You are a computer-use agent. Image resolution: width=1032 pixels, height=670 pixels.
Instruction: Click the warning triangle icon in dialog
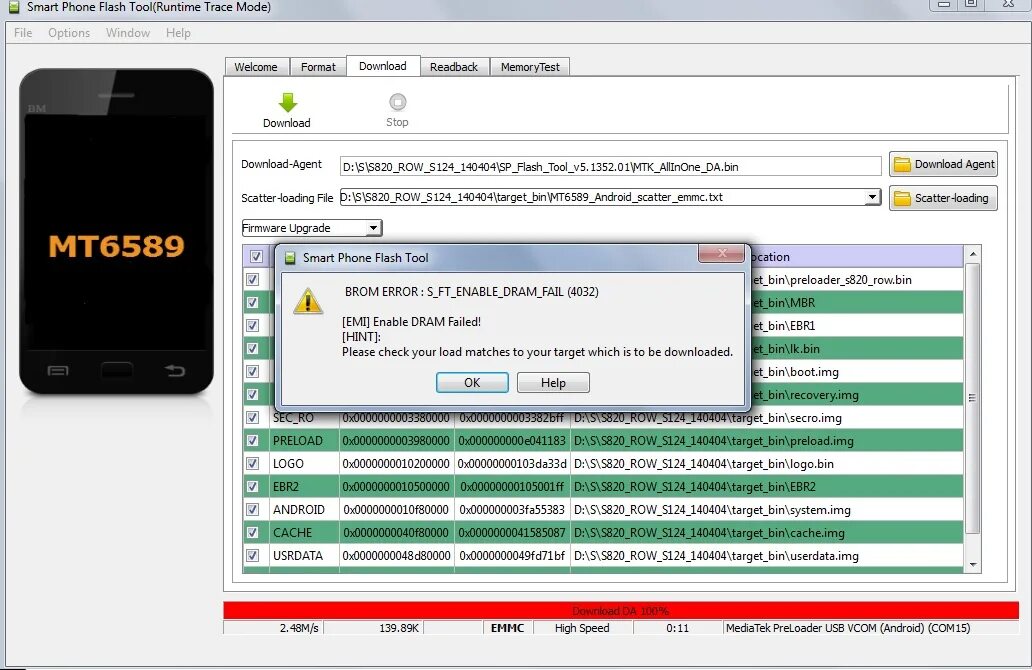[308, 301]
